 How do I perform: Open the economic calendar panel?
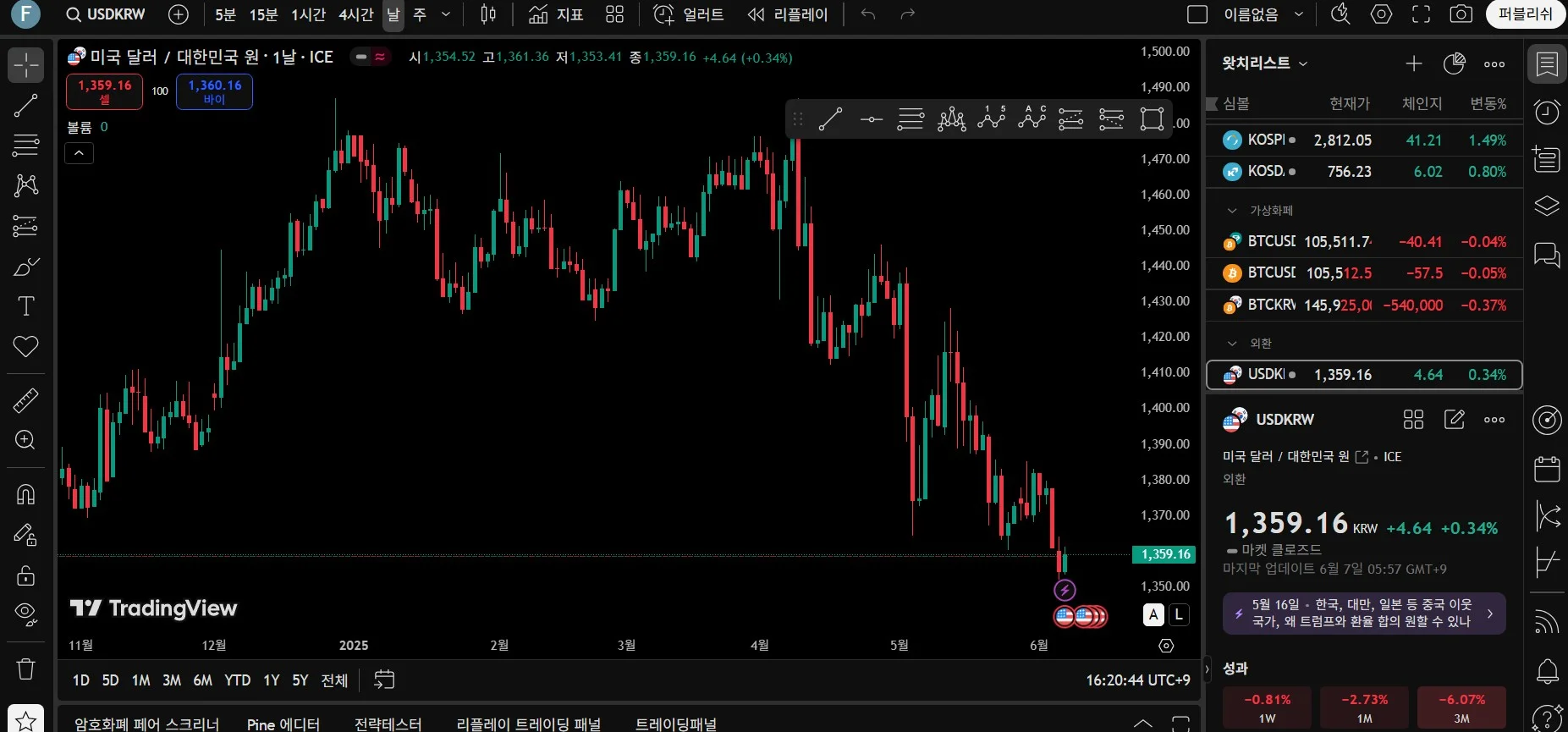coord(1547,468)
